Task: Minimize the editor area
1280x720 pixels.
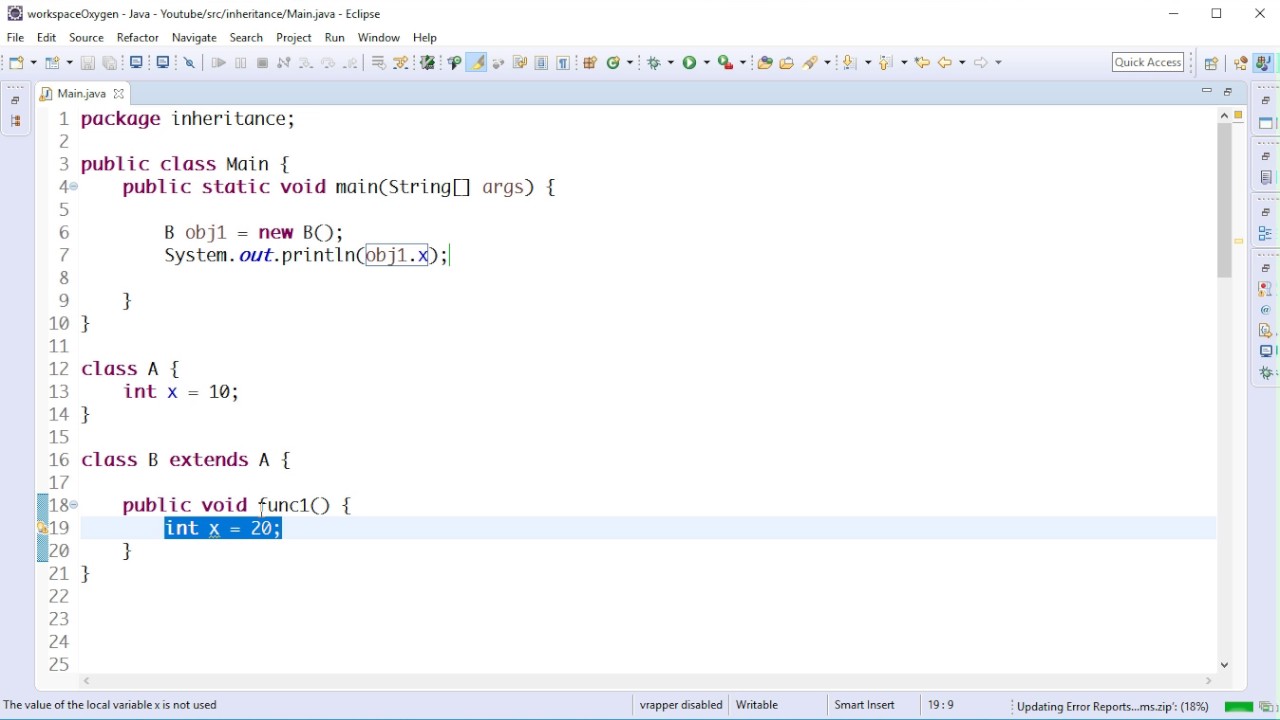Action: 1207,91
